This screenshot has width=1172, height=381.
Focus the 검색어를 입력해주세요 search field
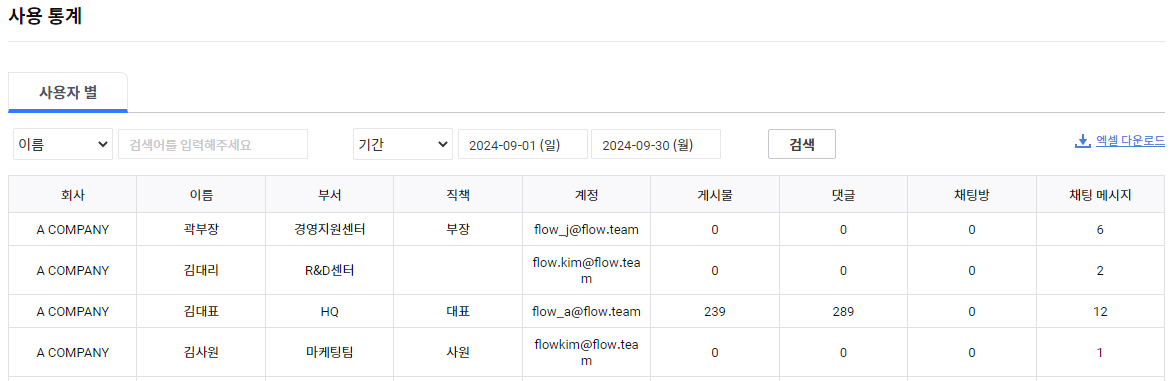213,144
